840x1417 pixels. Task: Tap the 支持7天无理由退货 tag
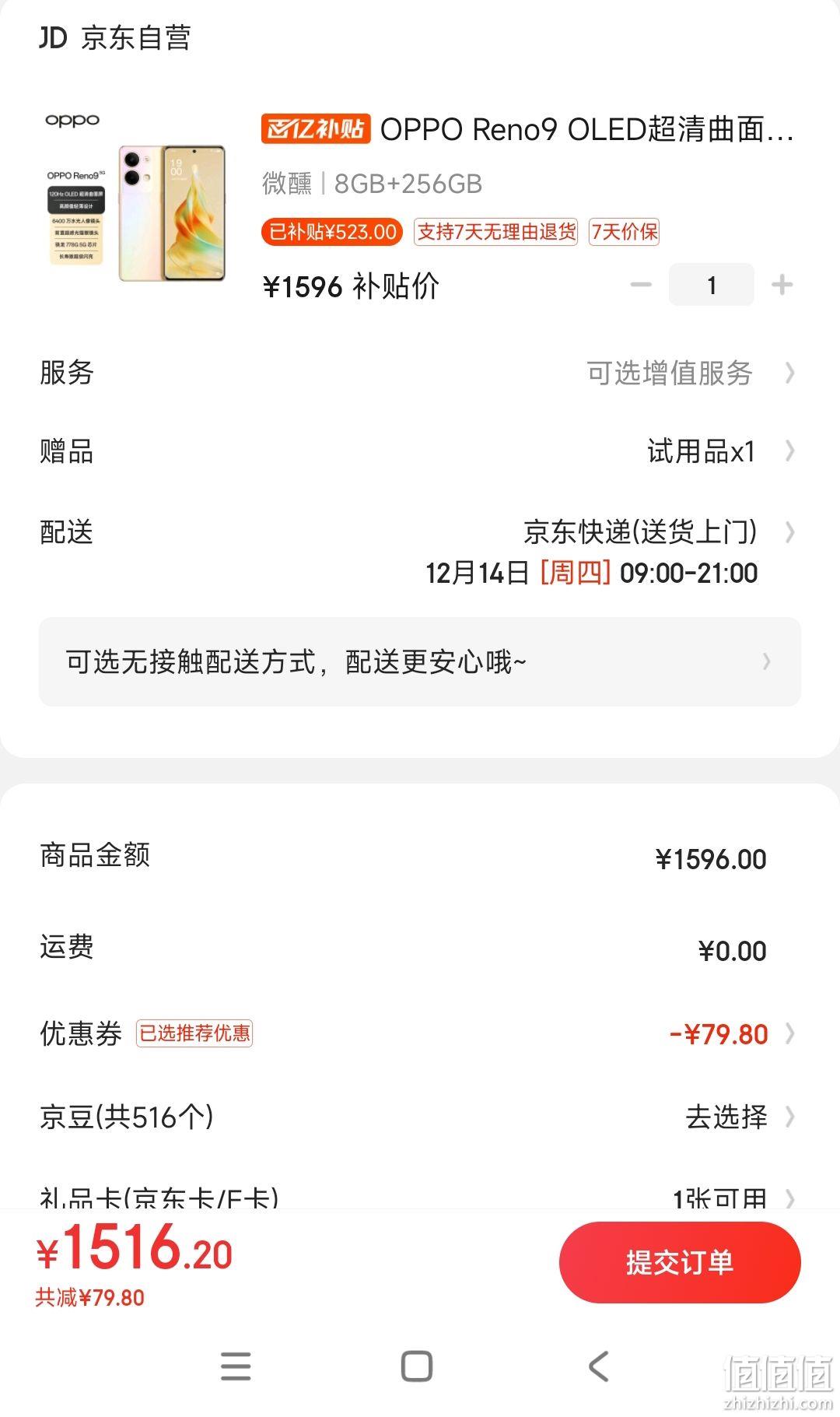(x=496, y=232)
